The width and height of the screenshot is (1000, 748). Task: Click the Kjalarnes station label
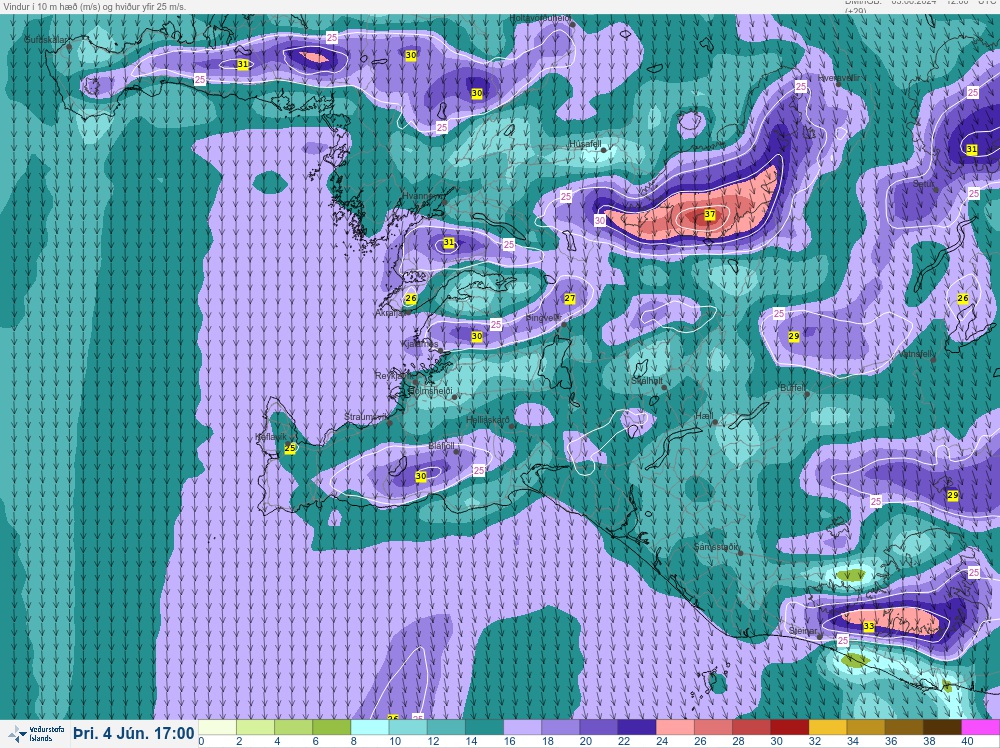pos(420,344)
